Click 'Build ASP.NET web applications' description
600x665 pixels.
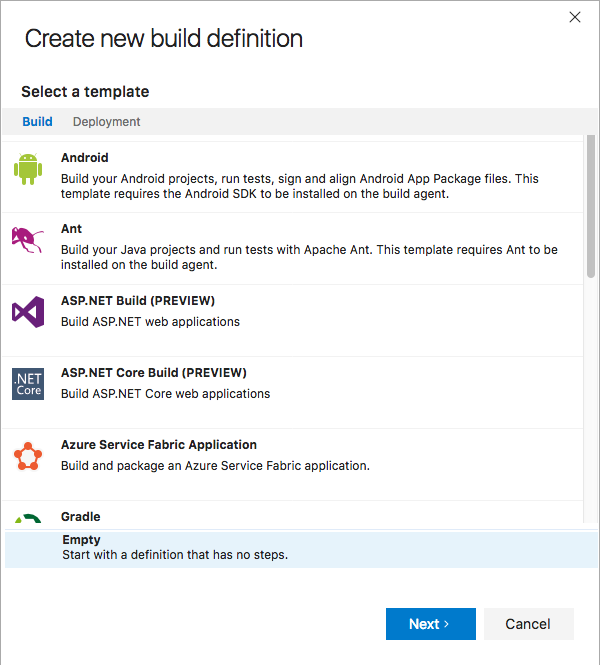pyautogui.click(x=150, y=322)
